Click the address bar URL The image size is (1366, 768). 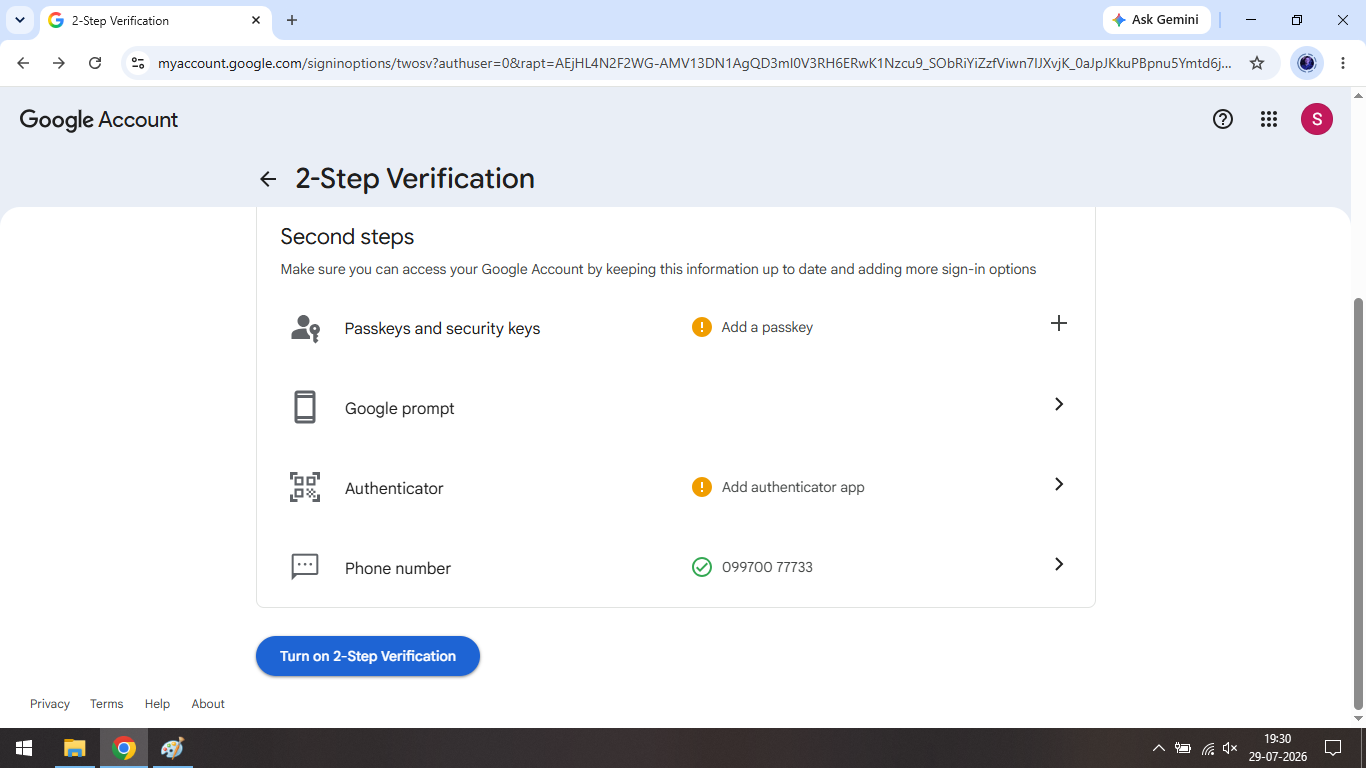coord(694,63)
